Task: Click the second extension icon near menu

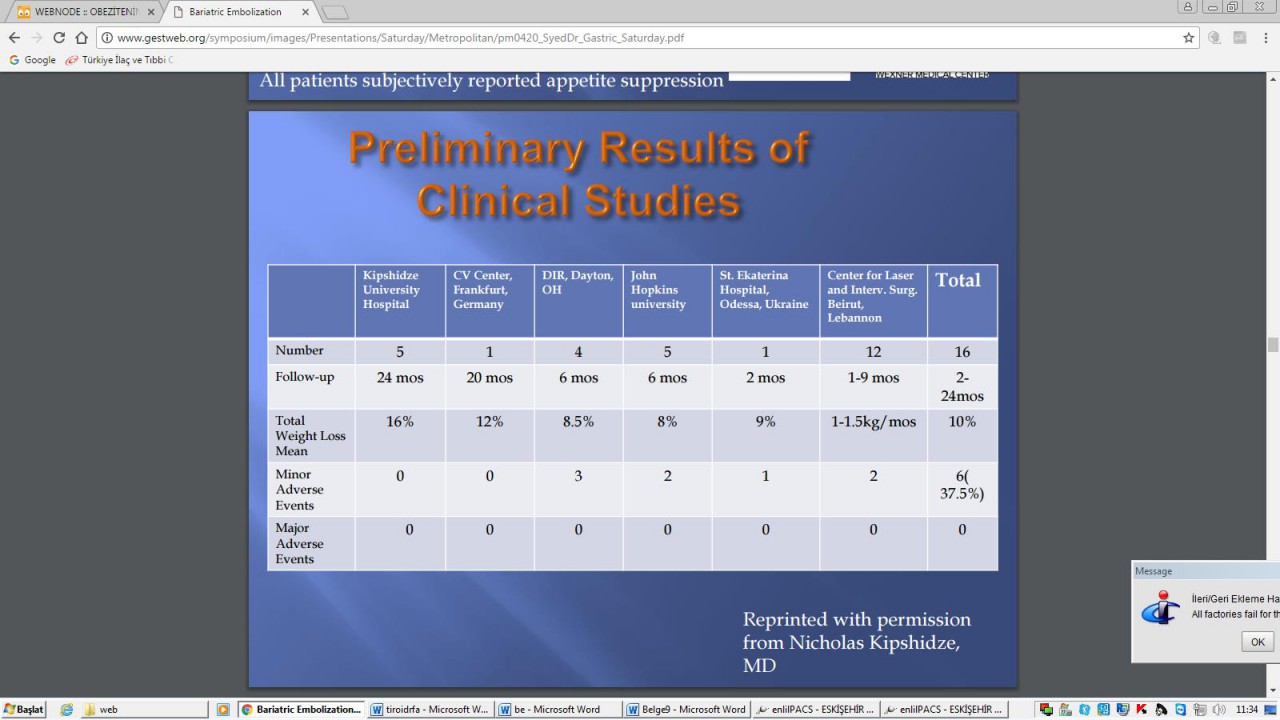Action: (1240, 38)
